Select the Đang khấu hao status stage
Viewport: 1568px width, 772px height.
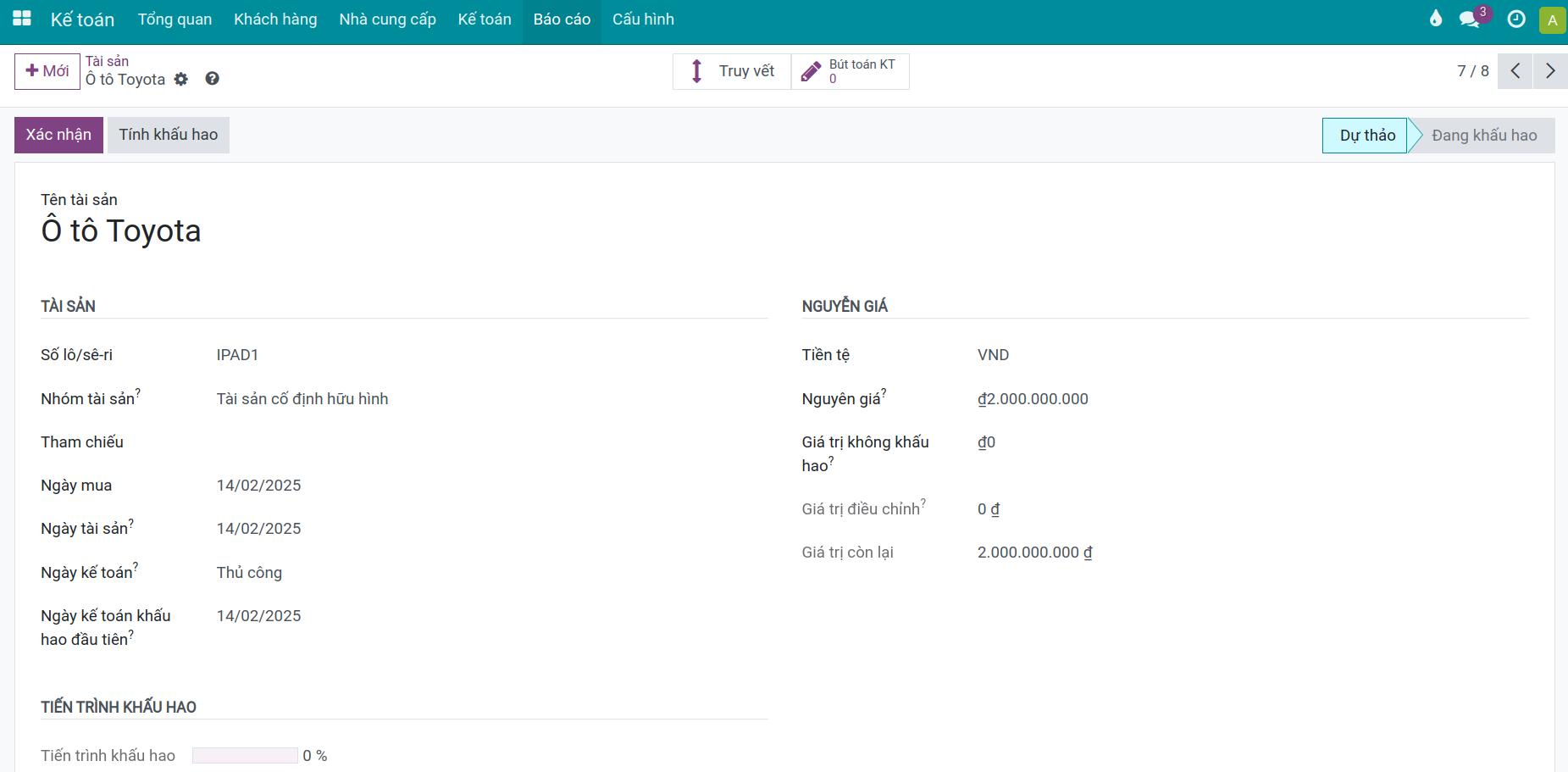1484,136
